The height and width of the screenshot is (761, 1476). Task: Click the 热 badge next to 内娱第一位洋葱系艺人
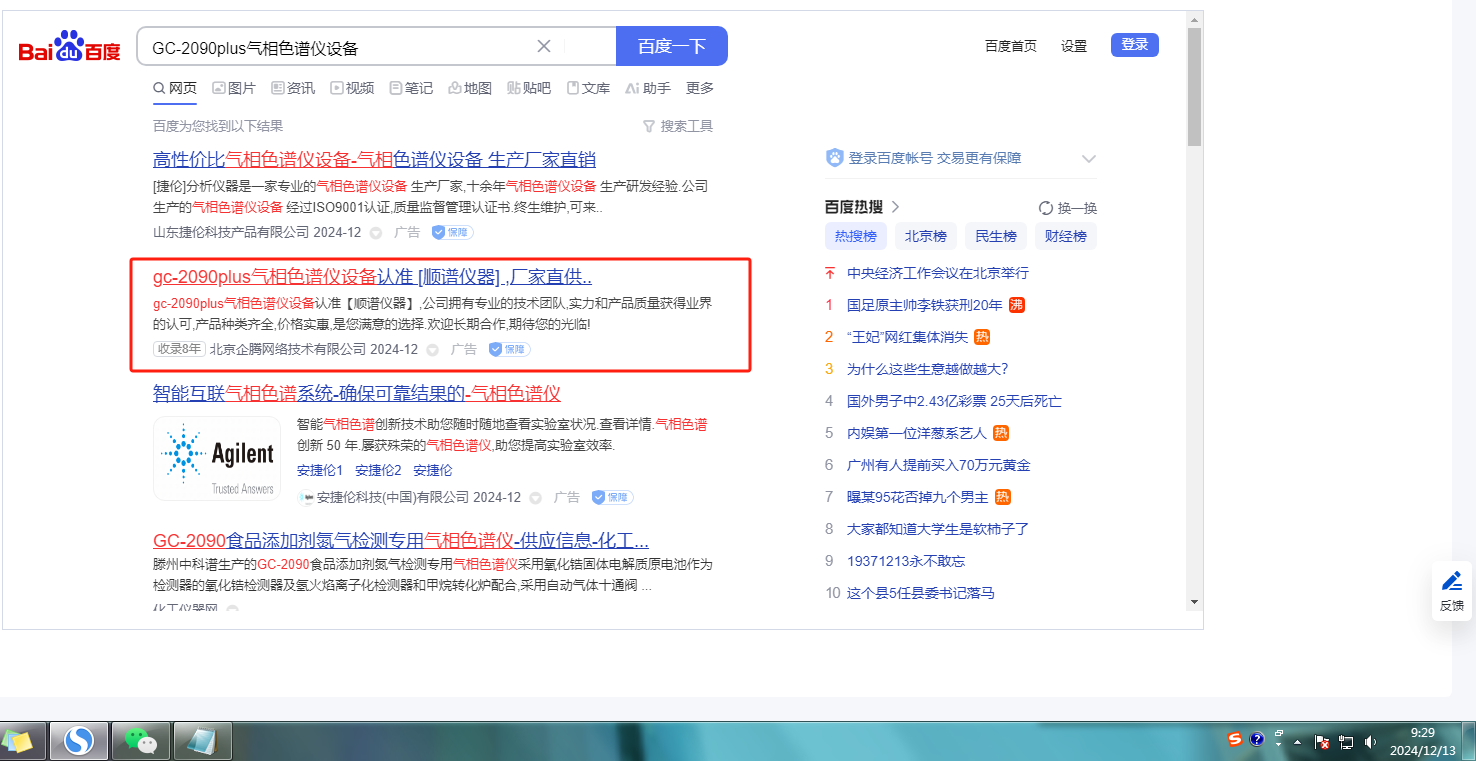(1001, 433)
